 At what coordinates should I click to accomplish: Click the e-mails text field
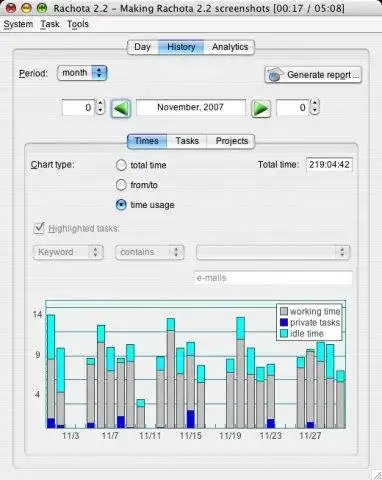(x=273, y=278)
